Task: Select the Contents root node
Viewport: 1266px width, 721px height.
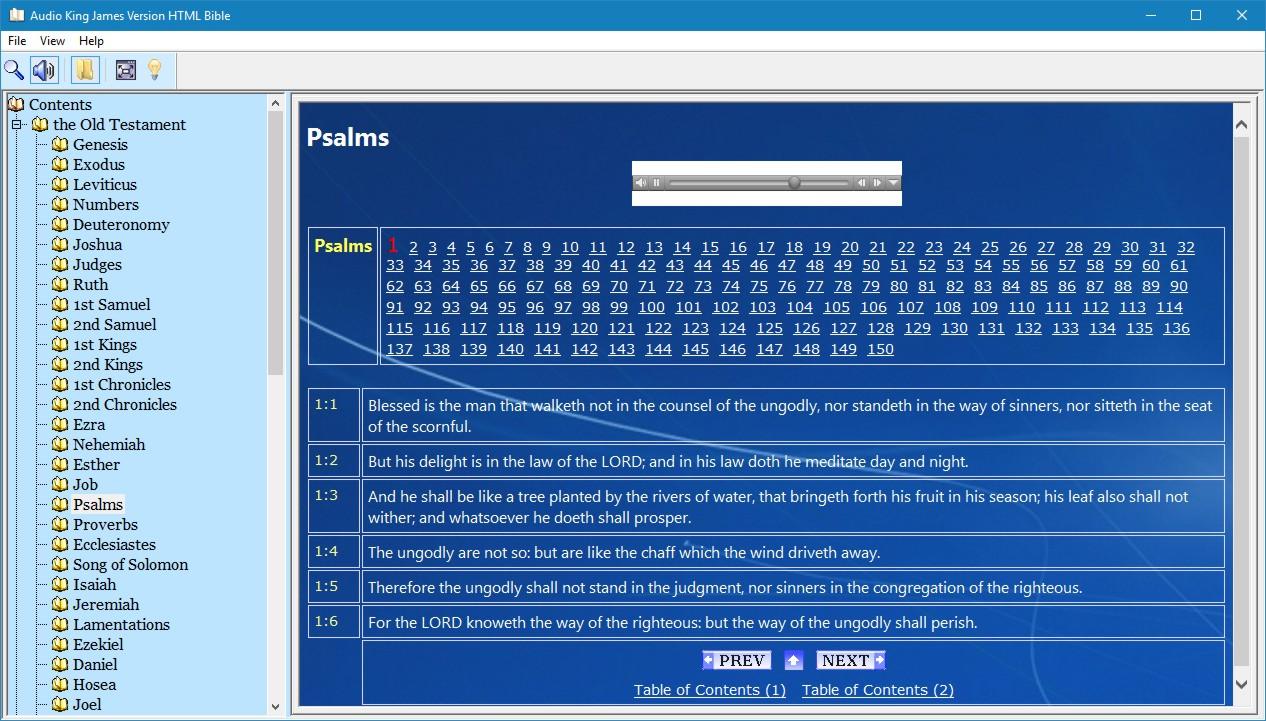Action: (x=60, y=105)
